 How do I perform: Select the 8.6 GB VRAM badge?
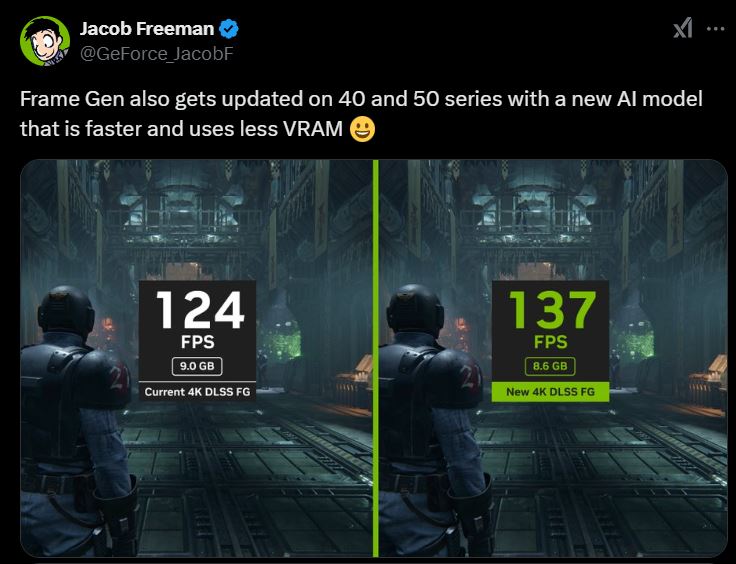549,366
